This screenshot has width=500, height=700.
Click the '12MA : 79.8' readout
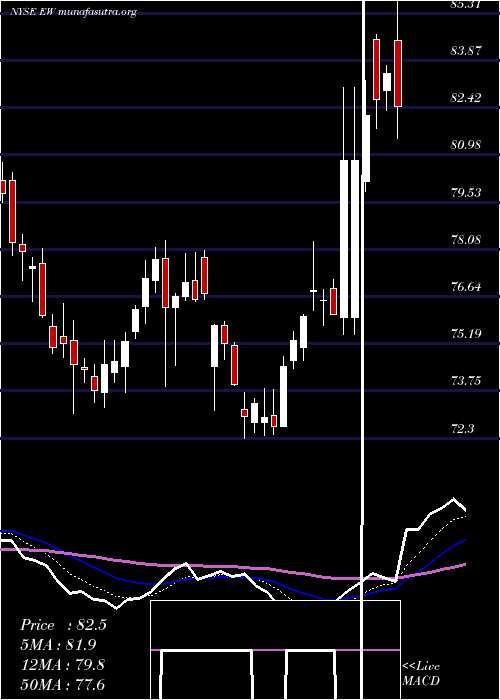(x=63, y=664)
